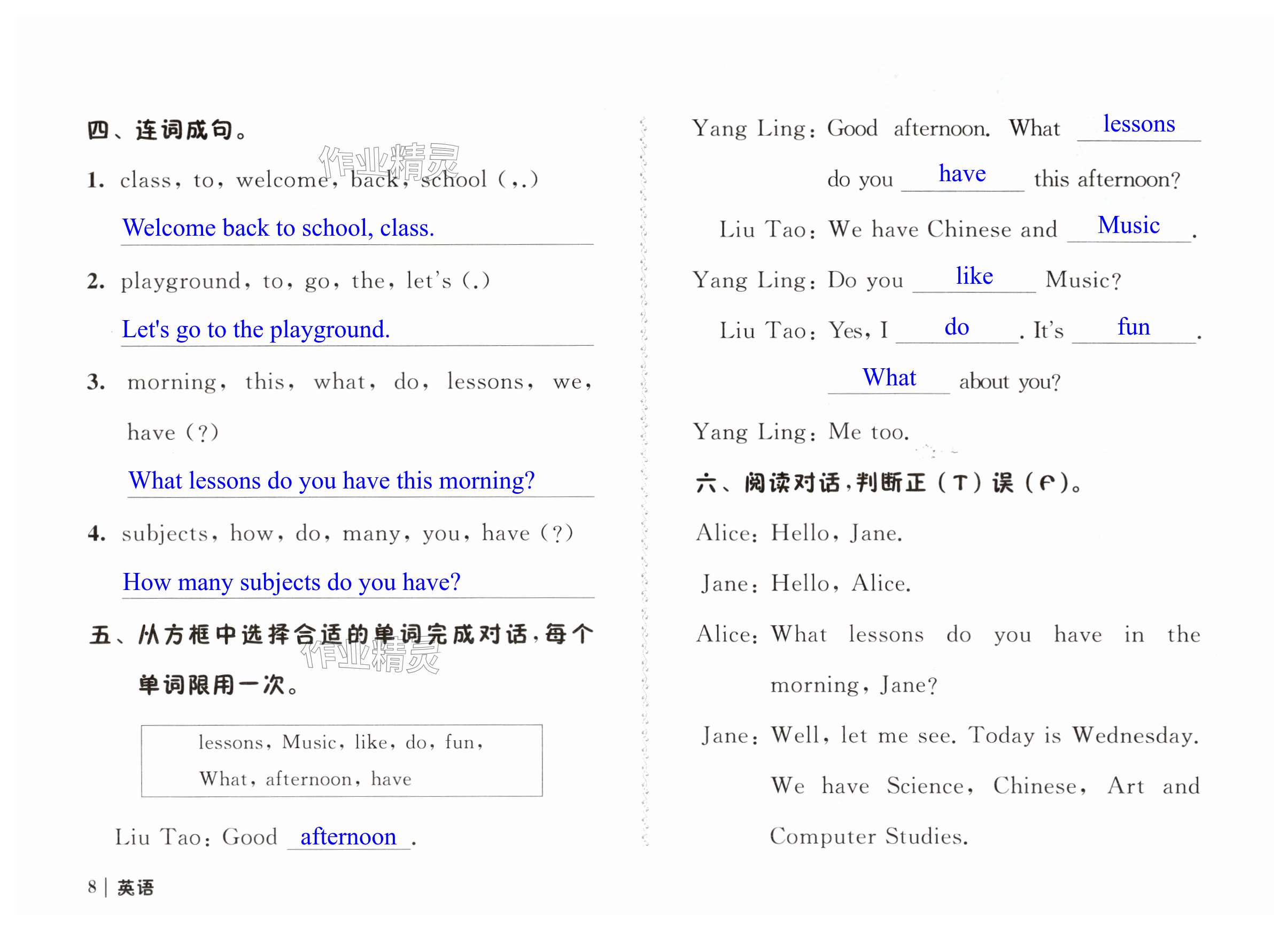Click the answer 'How many subjects do you have?'
This screenshot has width=1288, height=931.
click(291, 583)
